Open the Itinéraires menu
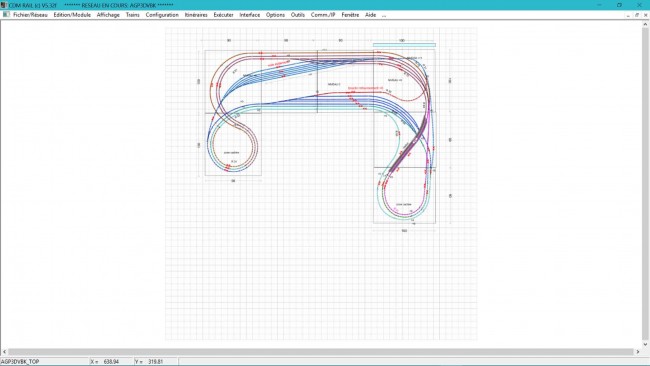This screenshot has height=366, width=650. pos(196,15)
